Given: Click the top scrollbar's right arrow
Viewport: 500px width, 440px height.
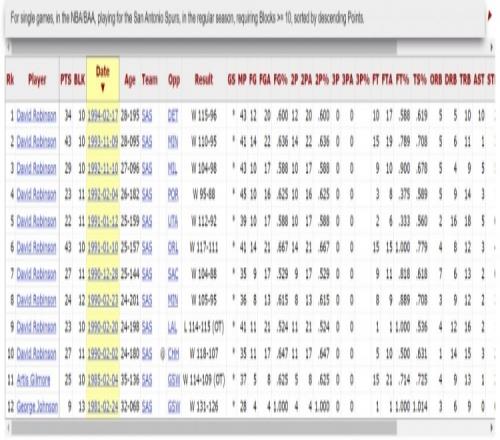Looking at the screenshot, I should point(492,47).
